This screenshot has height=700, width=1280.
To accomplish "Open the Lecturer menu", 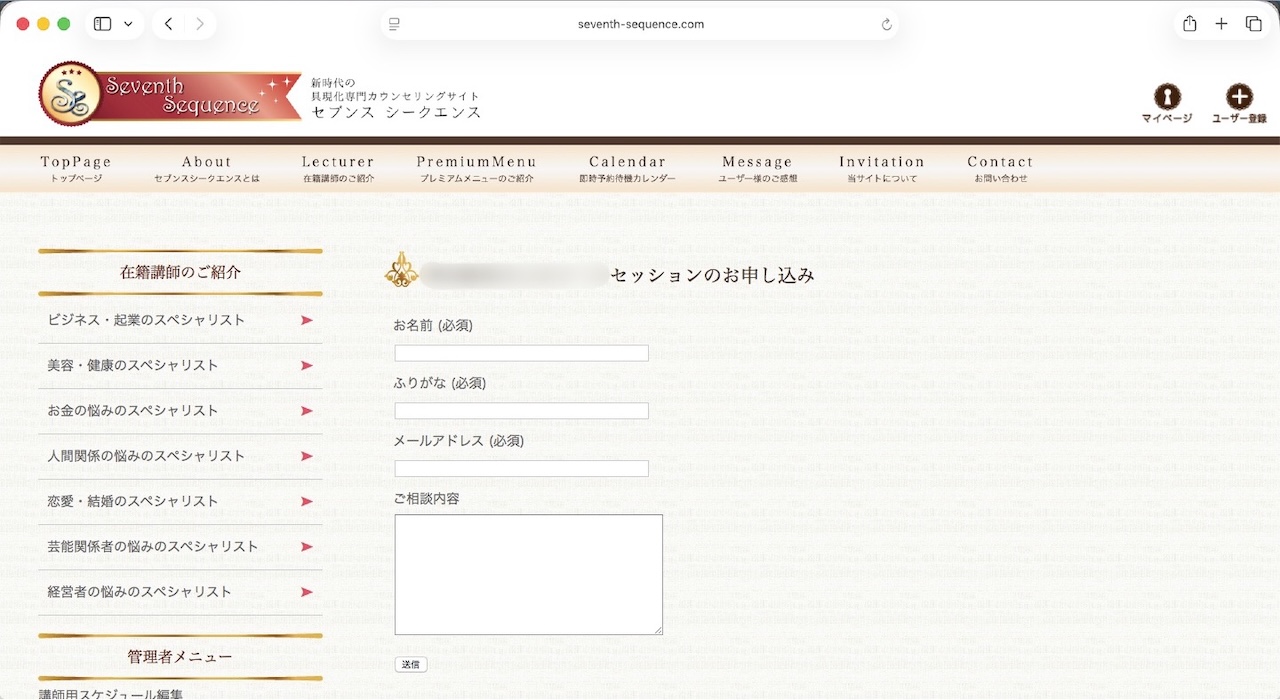I will tap(338, 168).
